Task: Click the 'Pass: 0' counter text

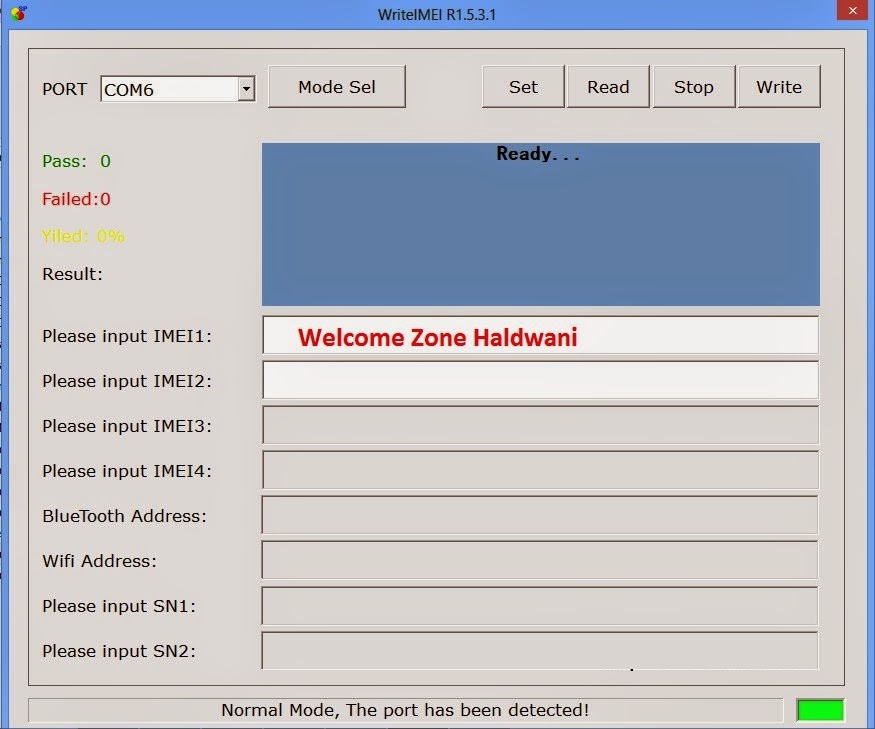Action: click(76, 161)
